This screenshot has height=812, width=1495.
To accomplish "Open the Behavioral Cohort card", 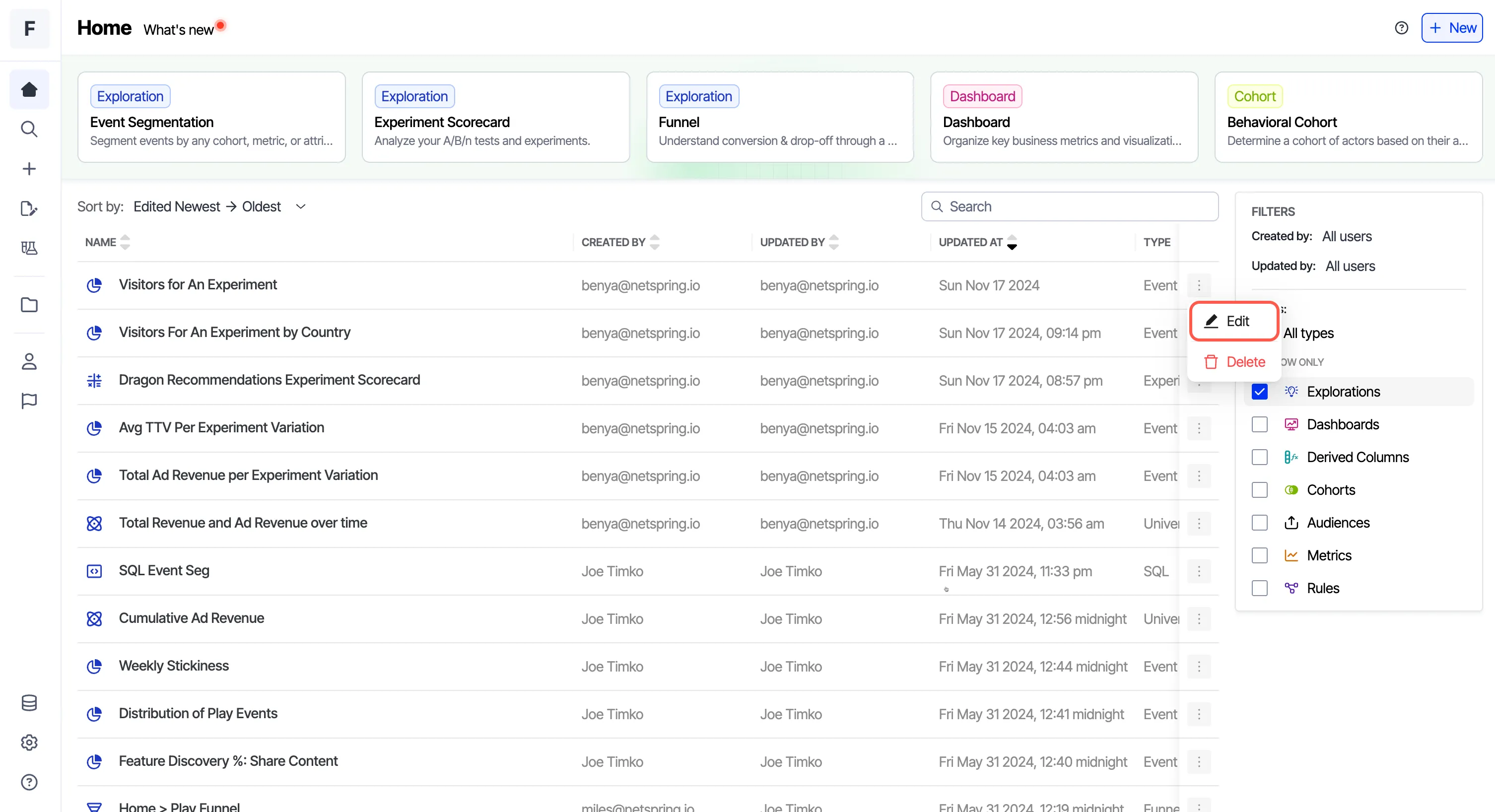I will pyautogui.click(x=1348, y=117).
